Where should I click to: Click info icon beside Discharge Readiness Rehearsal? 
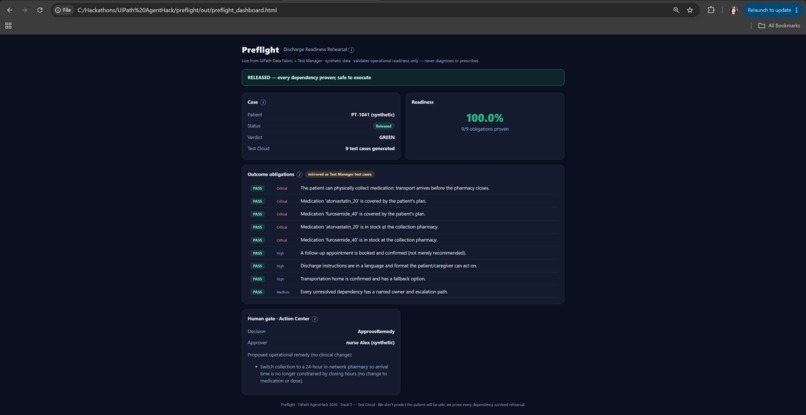[351, 50]
